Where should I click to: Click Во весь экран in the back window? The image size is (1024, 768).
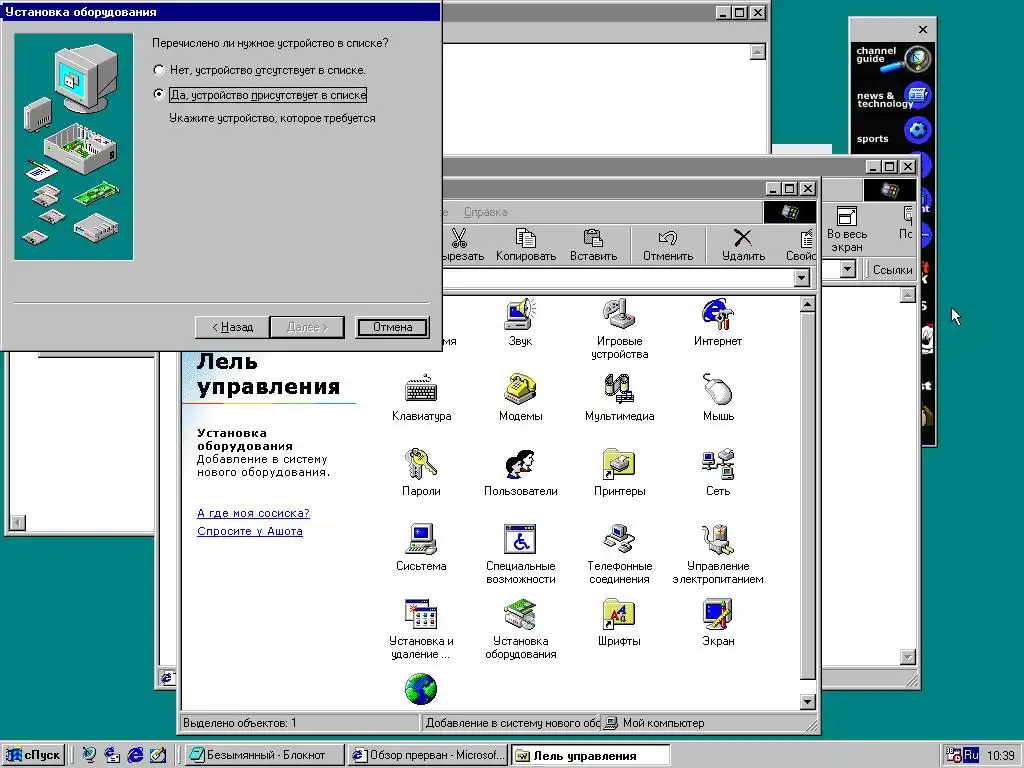[x=846, y=230]
